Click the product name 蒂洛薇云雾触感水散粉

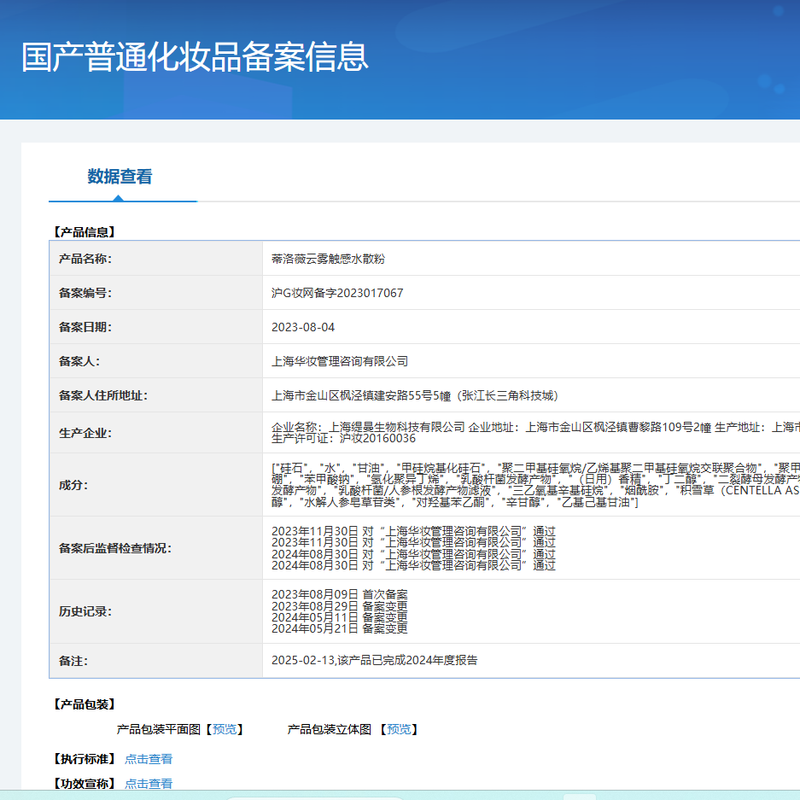328,259
